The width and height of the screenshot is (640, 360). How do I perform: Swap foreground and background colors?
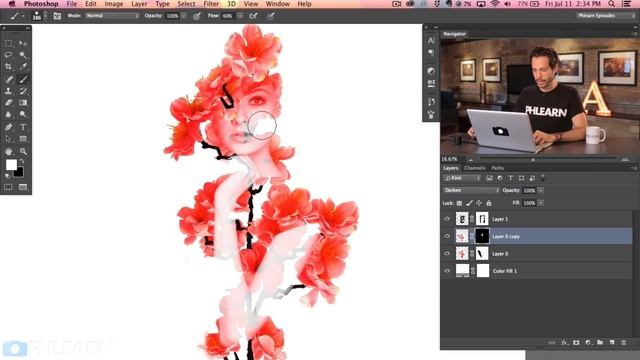(22, 162)
